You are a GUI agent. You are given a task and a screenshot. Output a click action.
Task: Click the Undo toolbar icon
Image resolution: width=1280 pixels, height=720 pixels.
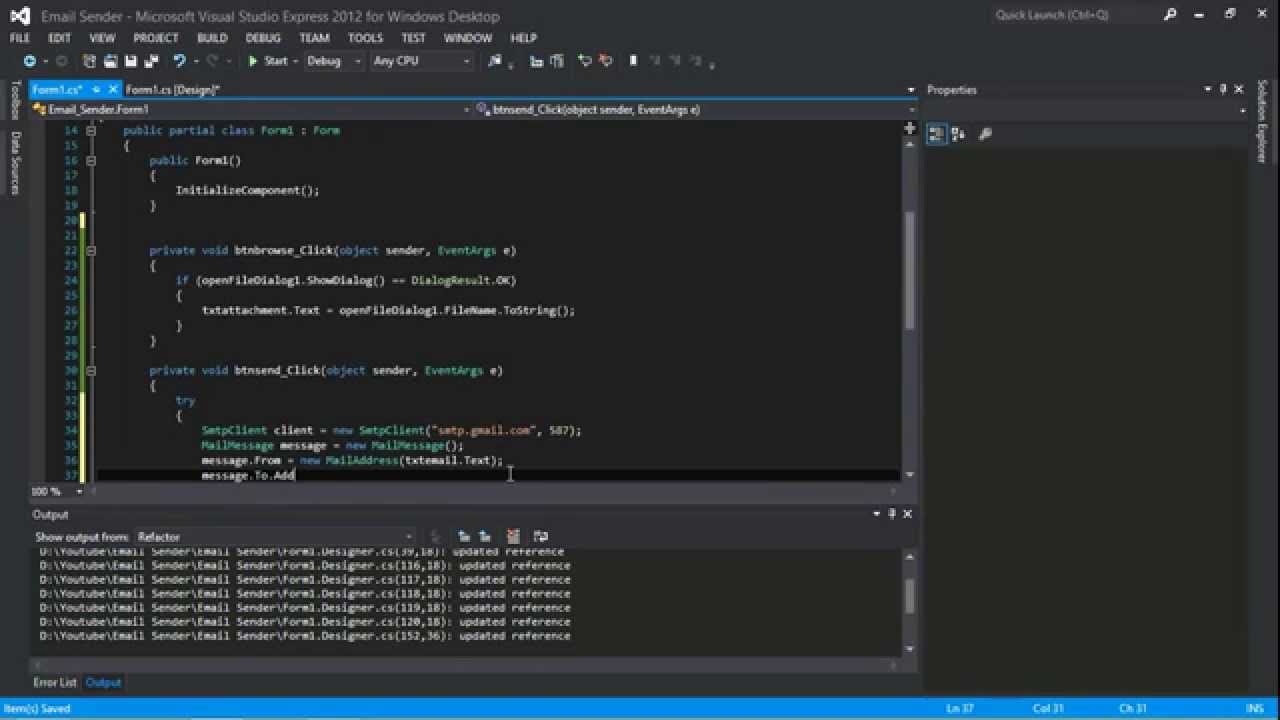click(x=179, y=61)
